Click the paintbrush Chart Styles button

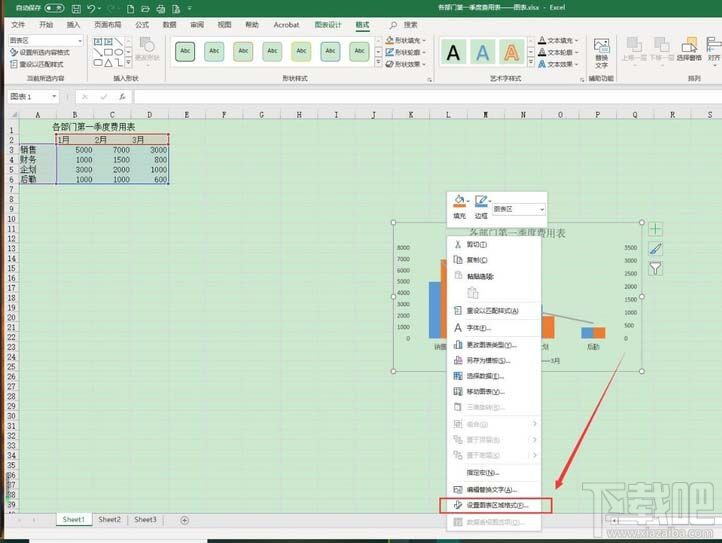pos(655,249)
